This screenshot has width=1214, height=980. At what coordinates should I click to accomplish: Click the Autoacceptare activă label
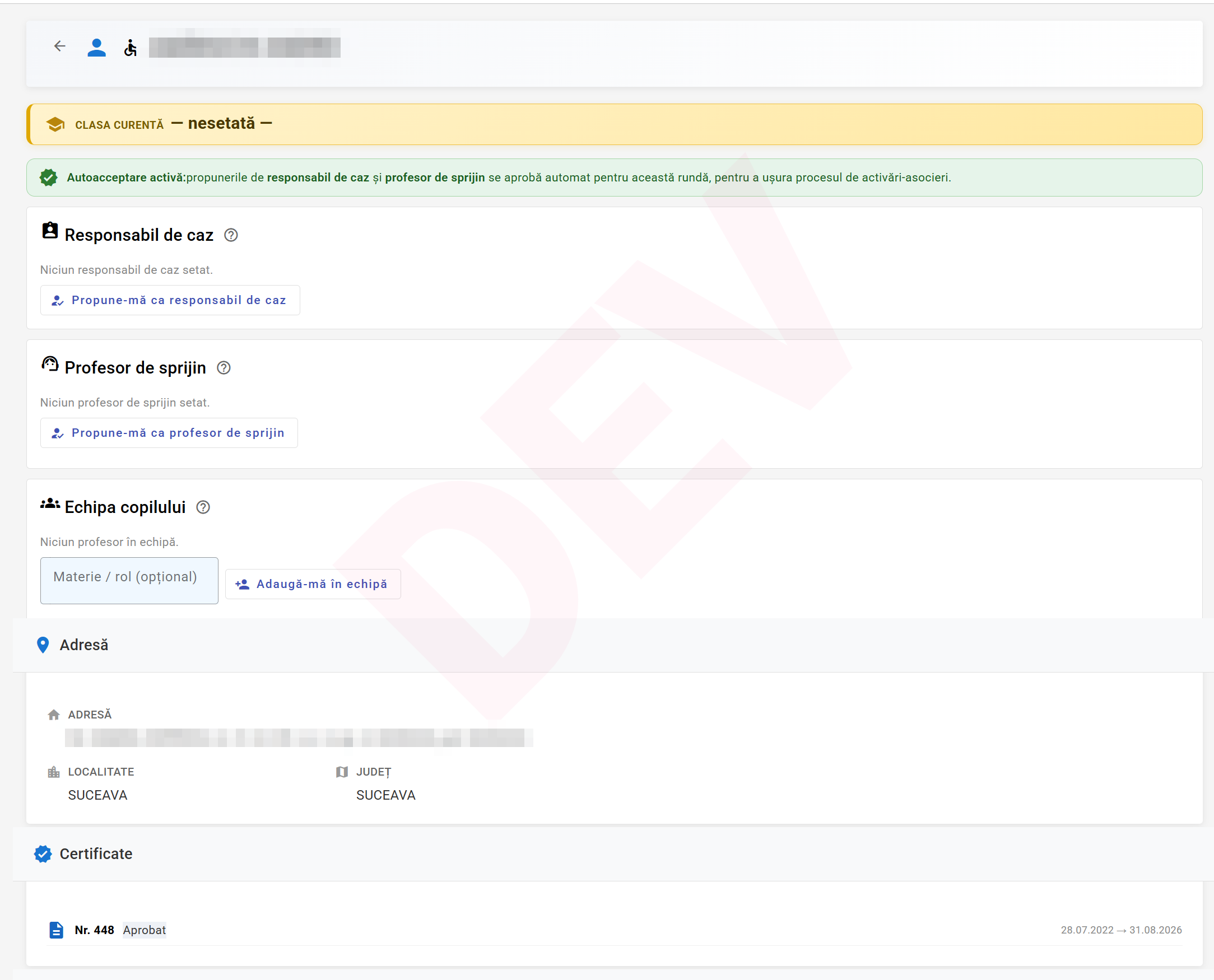point(126,178)
